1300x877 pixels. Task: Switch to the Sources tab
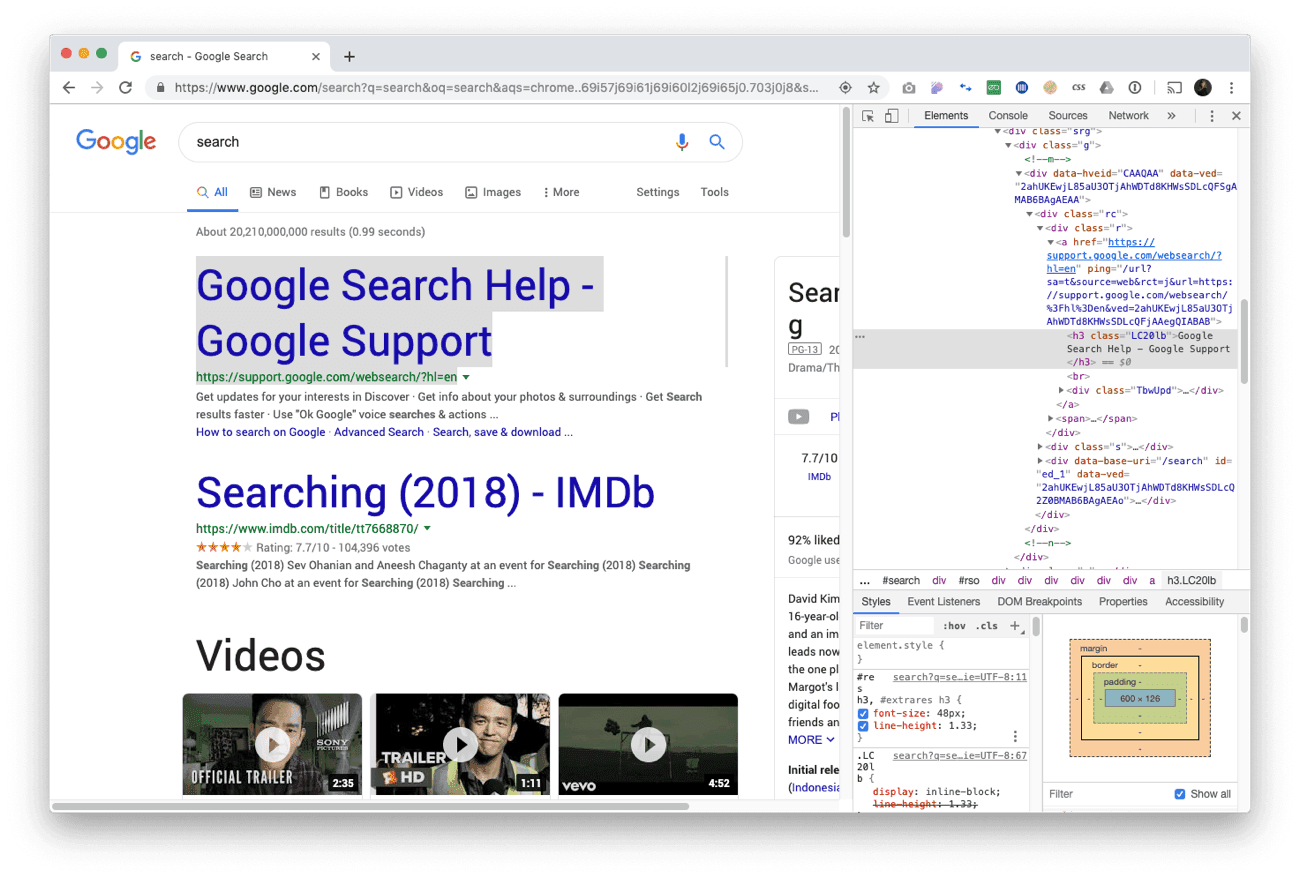[x=1068, y=116]
